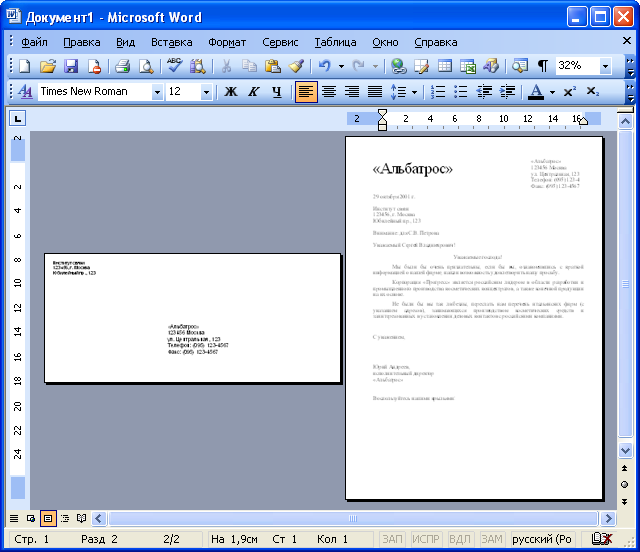
Task: Toggle centered text alignment
Action: pyautogui.click(x=329, y=91)
